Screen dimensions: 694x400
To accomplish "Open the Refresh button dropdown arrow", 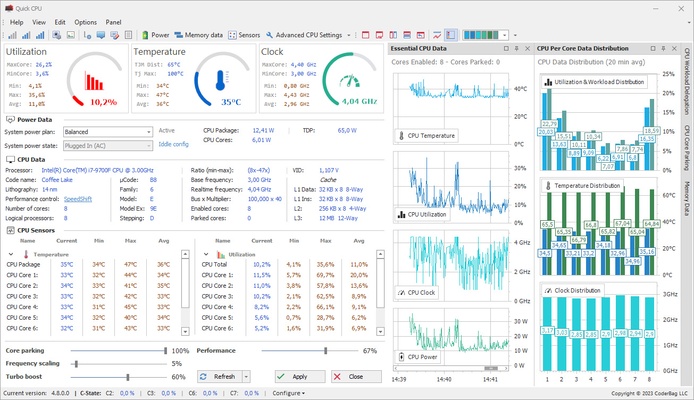I will pos(247,377).
